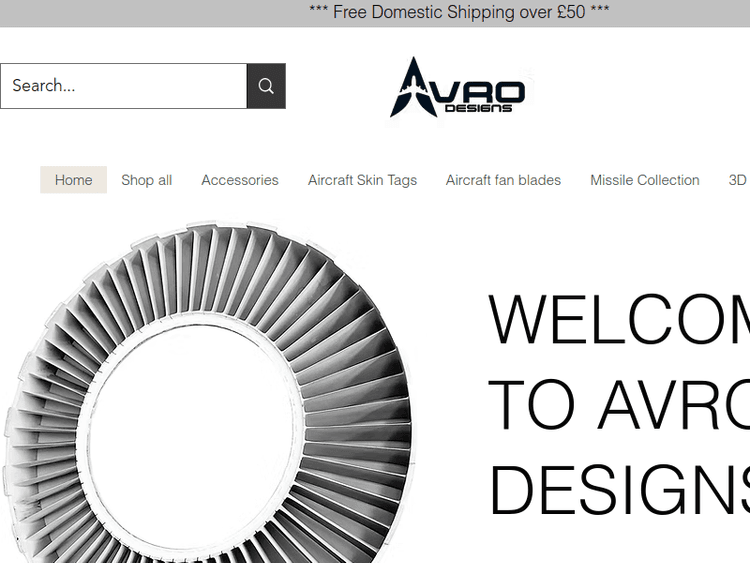Click the Avro Designs logo
750x563 pixels.
458,88
